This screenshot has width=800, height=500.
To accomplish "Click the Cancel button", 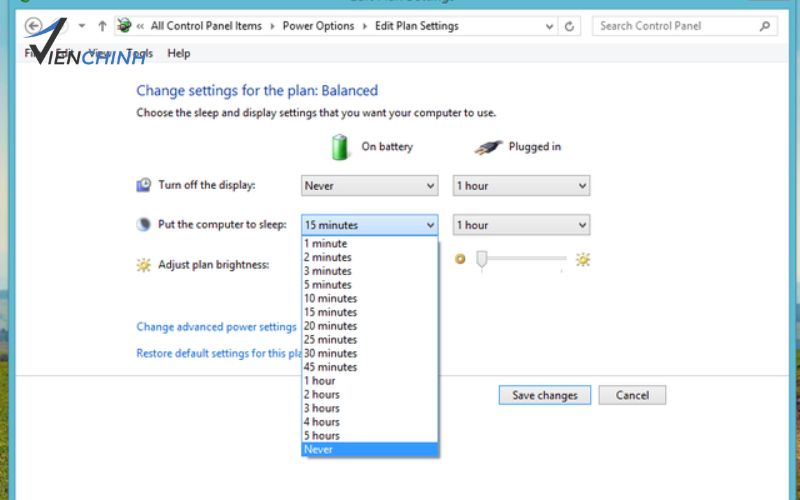I will point(632,395).
